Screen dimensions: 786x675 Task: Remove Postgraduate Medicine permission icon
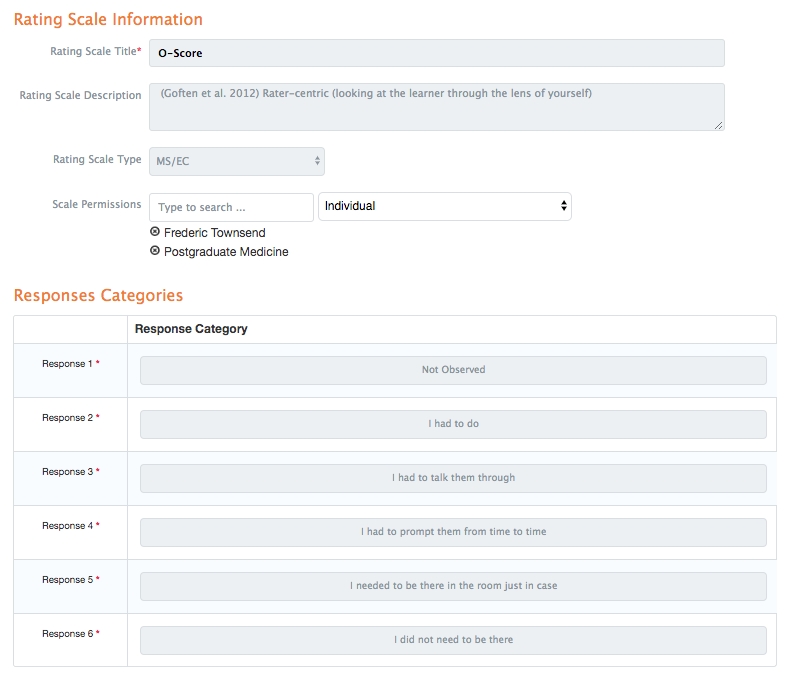[155, 252]
